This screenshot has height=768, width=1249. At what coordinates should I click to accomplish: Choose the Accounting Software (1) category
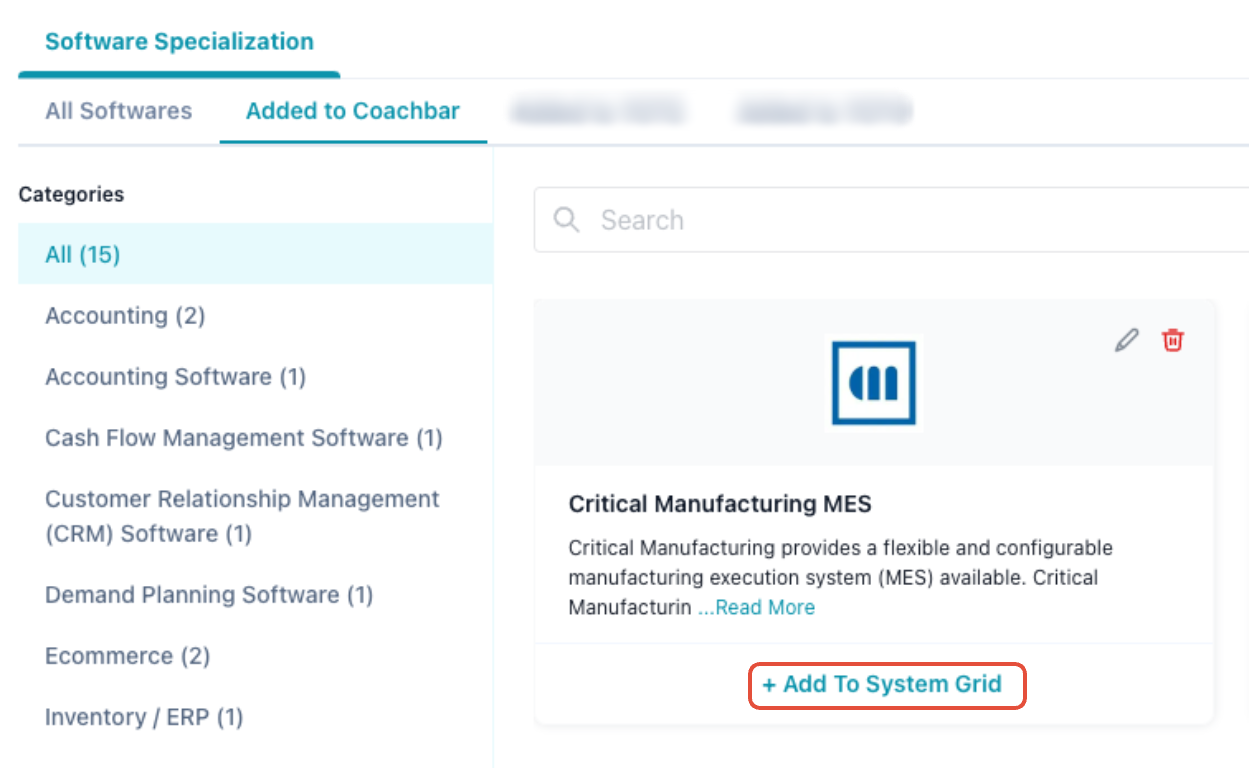[x=175, y=377]
